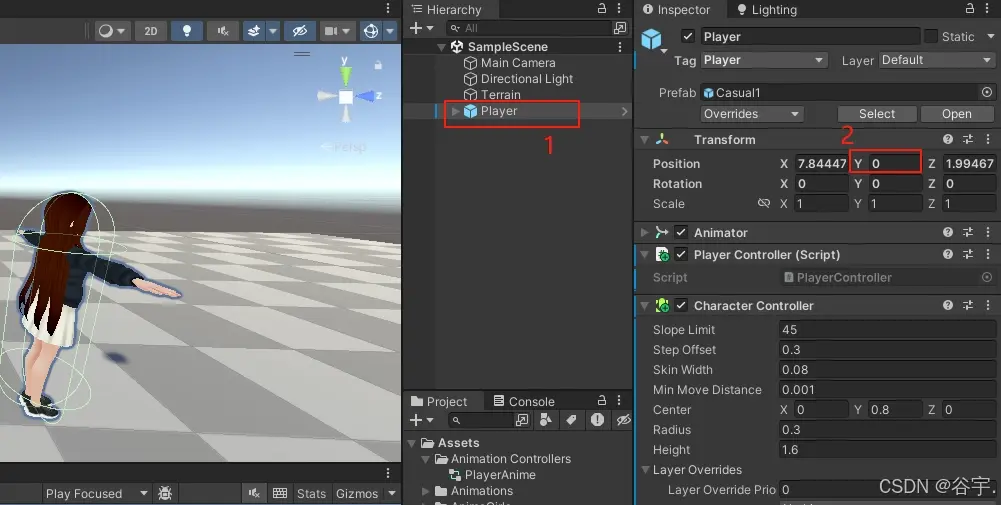
Task: Switch to the Console tab
Action: [x=524, y=401]
